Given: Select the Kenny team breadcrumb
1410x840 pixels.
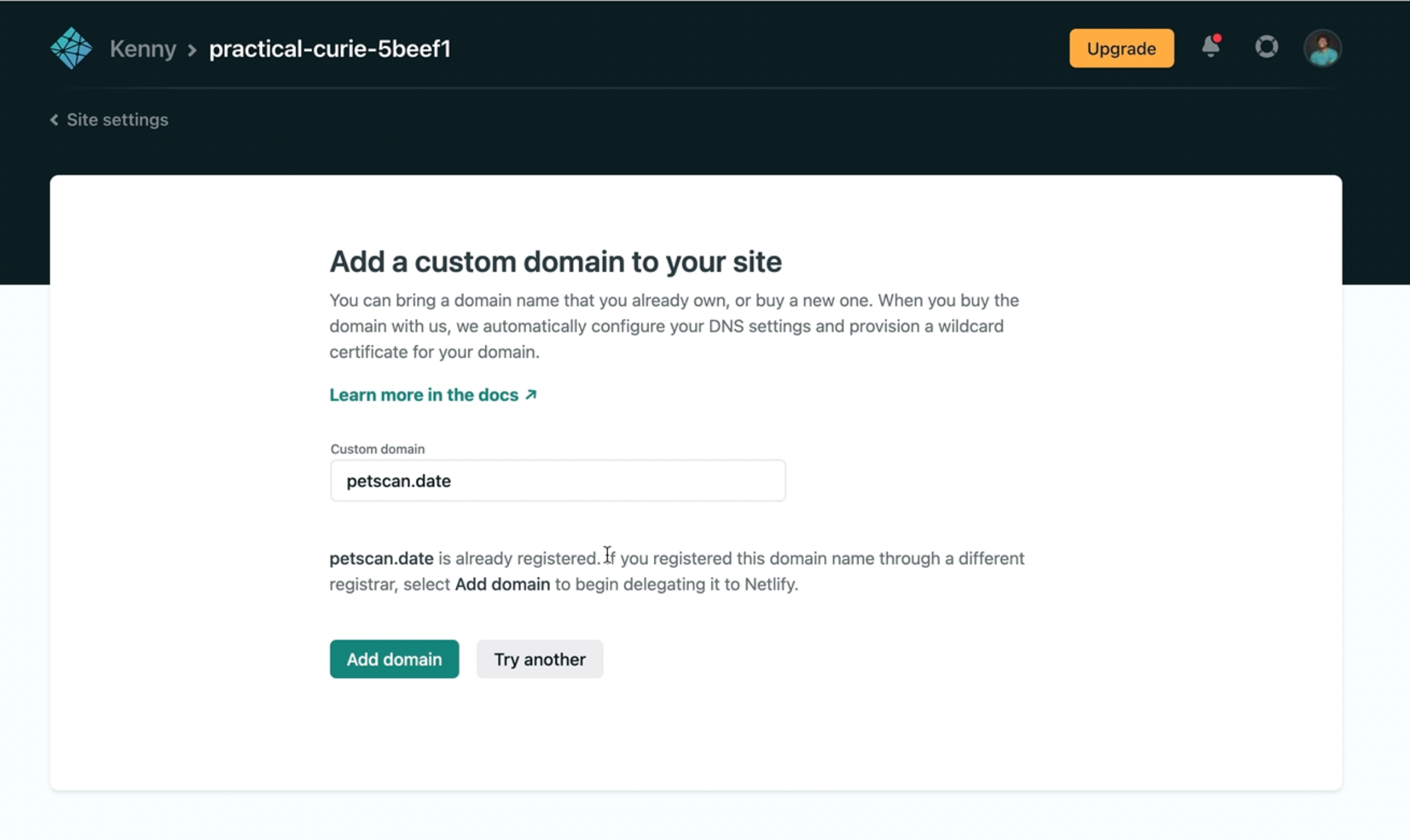Looking at the screenshot, I should click(142, 48).
